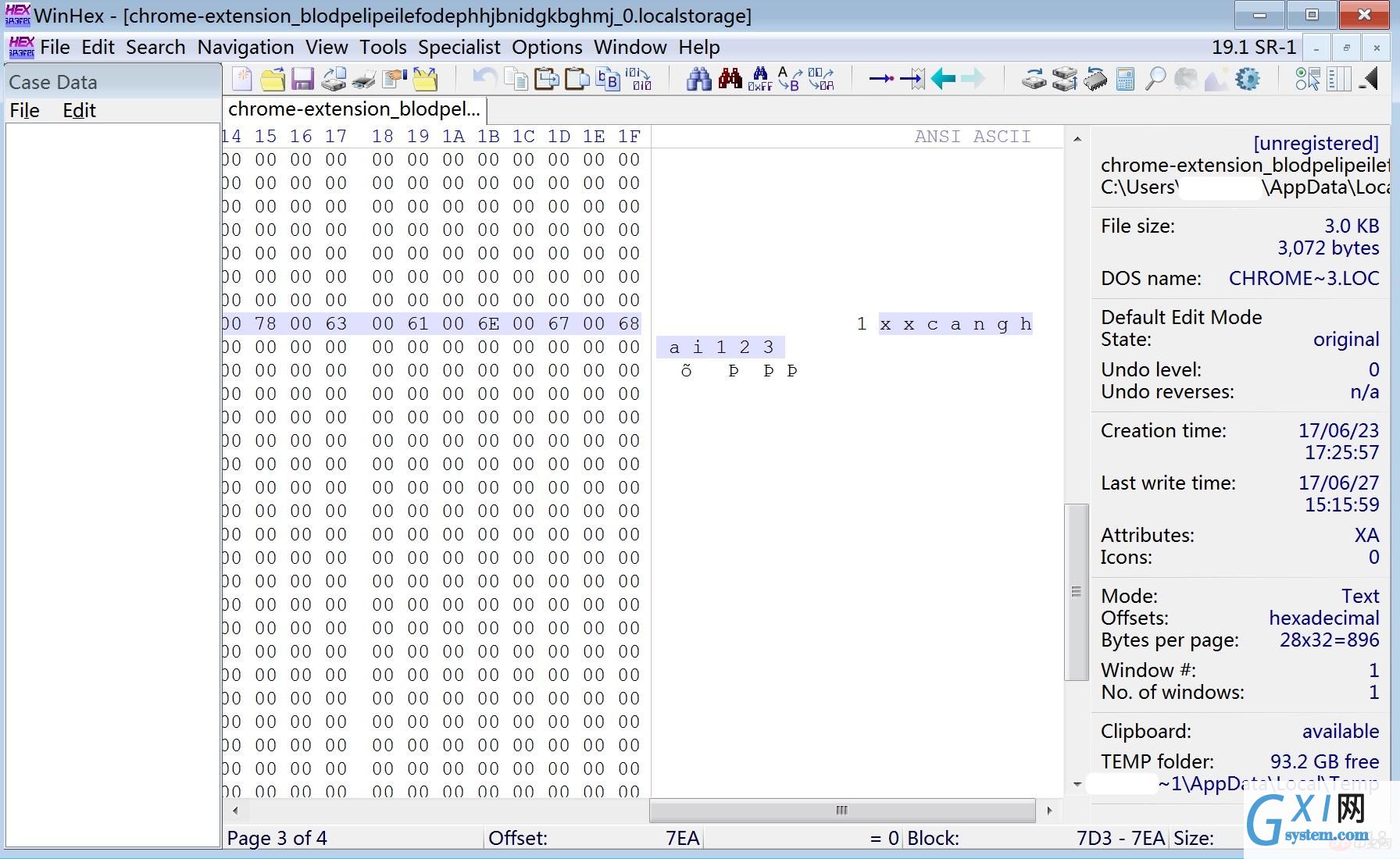Open RAM with memory chip icon

point(1095,79)
